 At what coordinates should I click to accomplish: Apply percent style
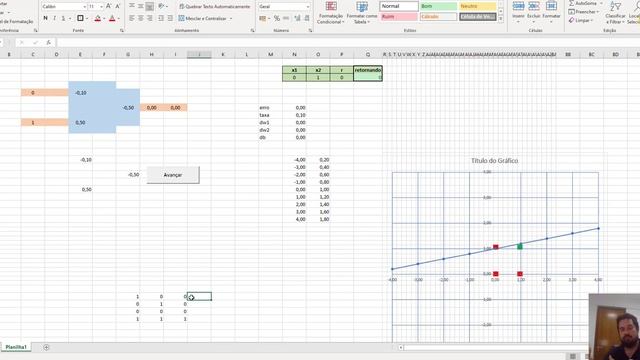tap(277, 18)
